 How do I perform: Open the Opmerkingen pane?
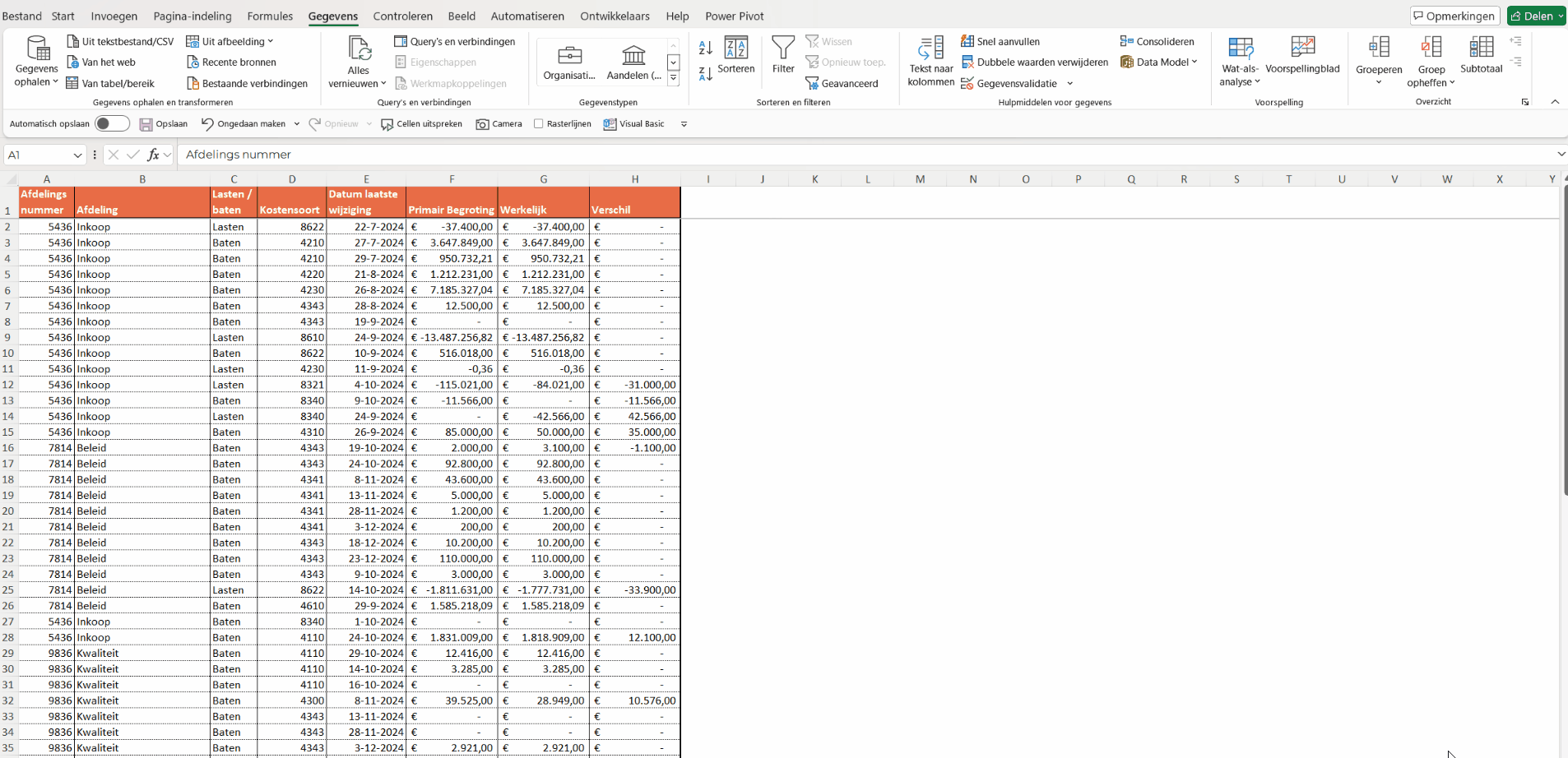coord(1454,15)
